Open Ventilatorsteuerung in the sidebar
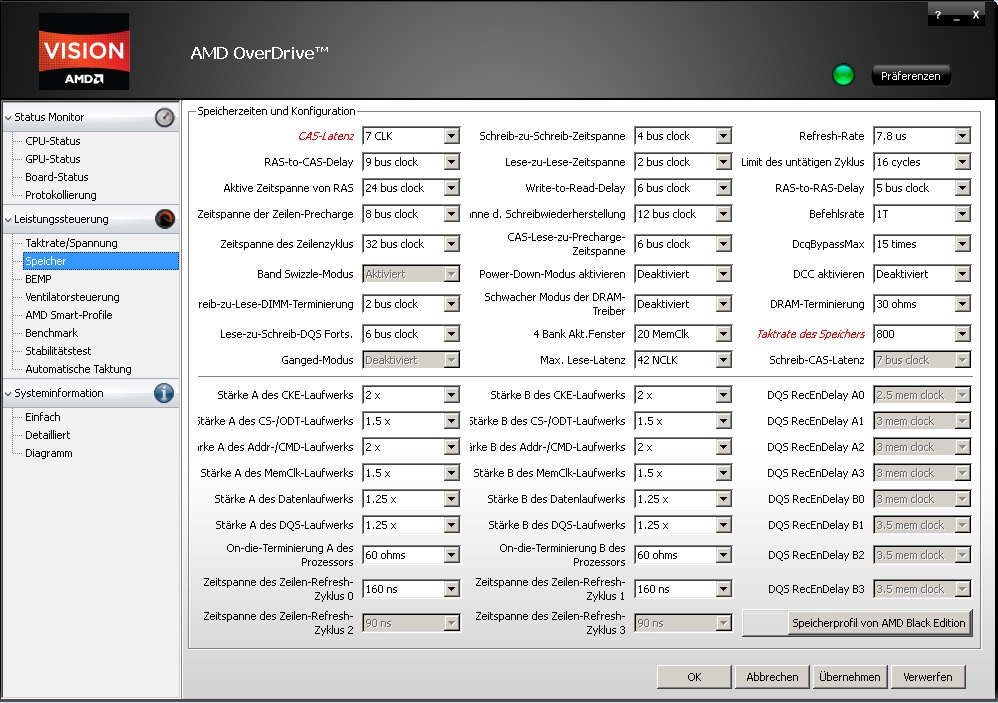 [72, 297]
